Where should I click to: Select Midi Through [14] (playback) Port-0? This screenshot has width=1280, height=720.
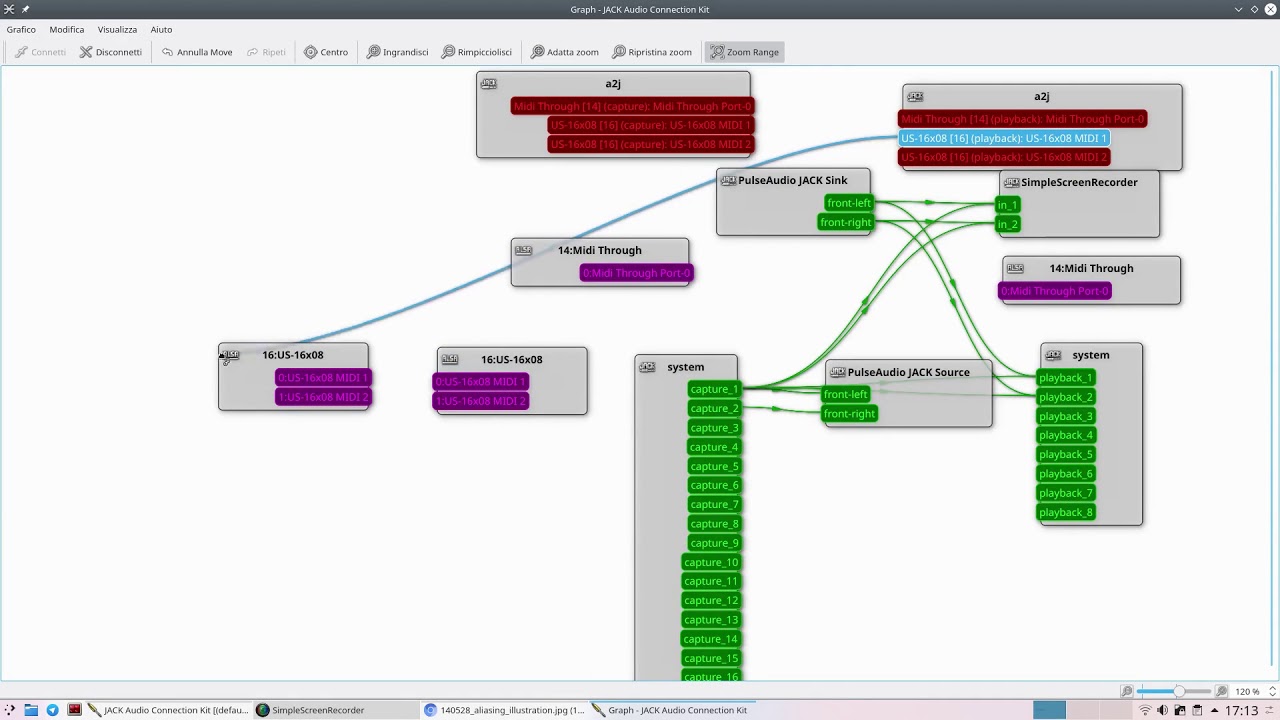click(x=1022, y=119)
